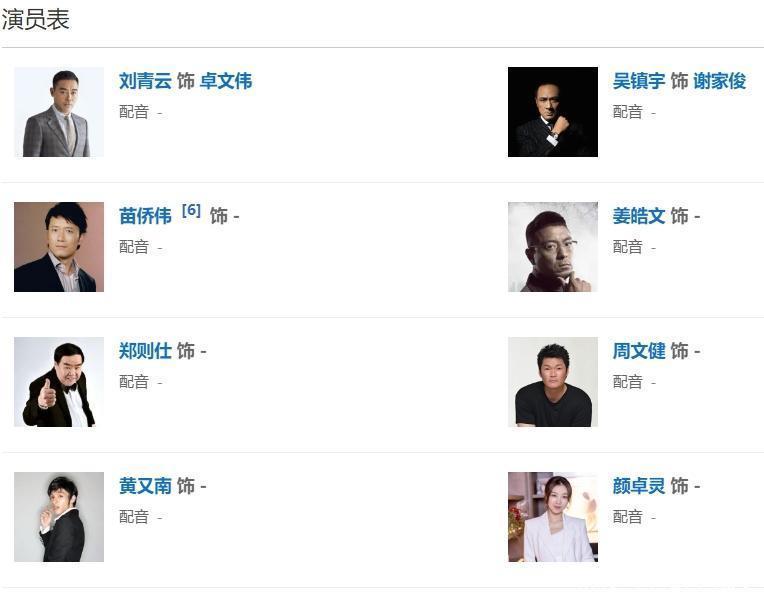Open the 吴镇宇 name link
The width and height of the screenshot is (764, 597).
639,81
